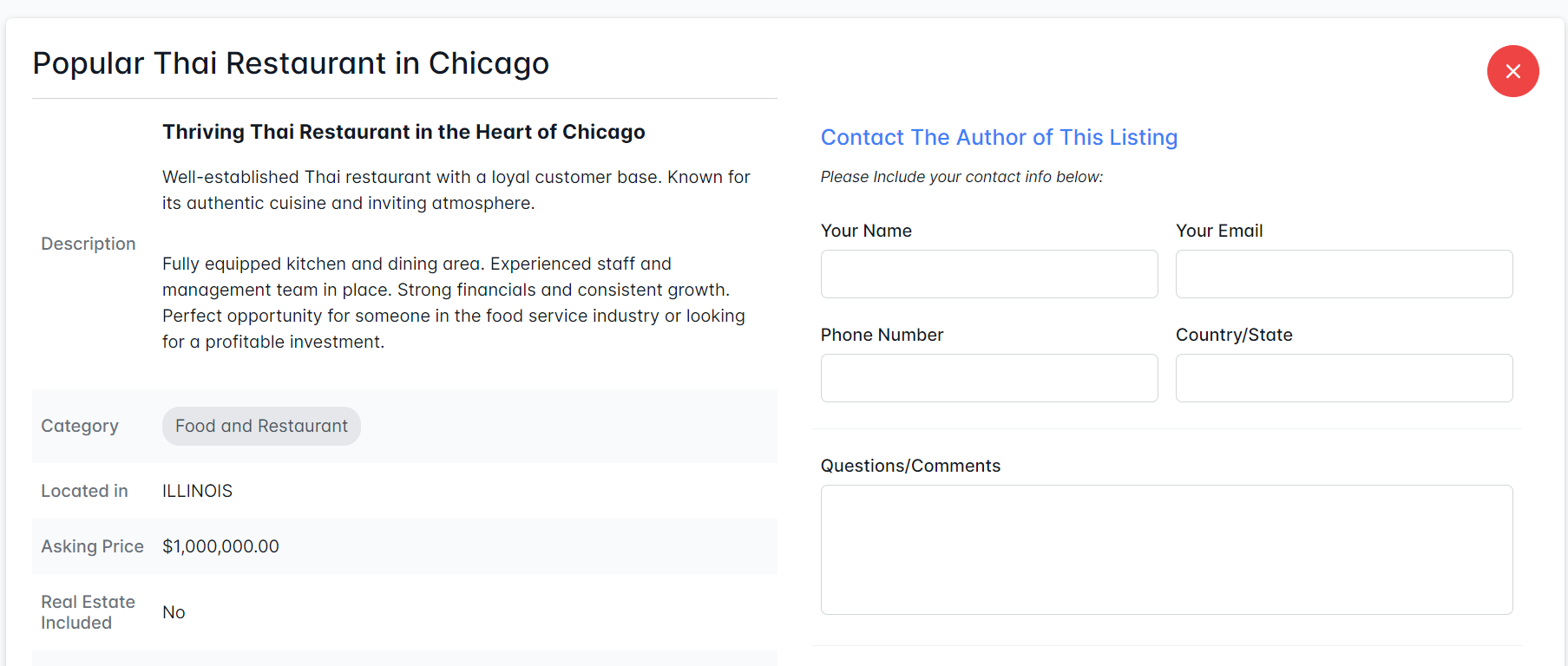
Task: Click the Questions/Comments text area
Action: tap(1166, 550)
